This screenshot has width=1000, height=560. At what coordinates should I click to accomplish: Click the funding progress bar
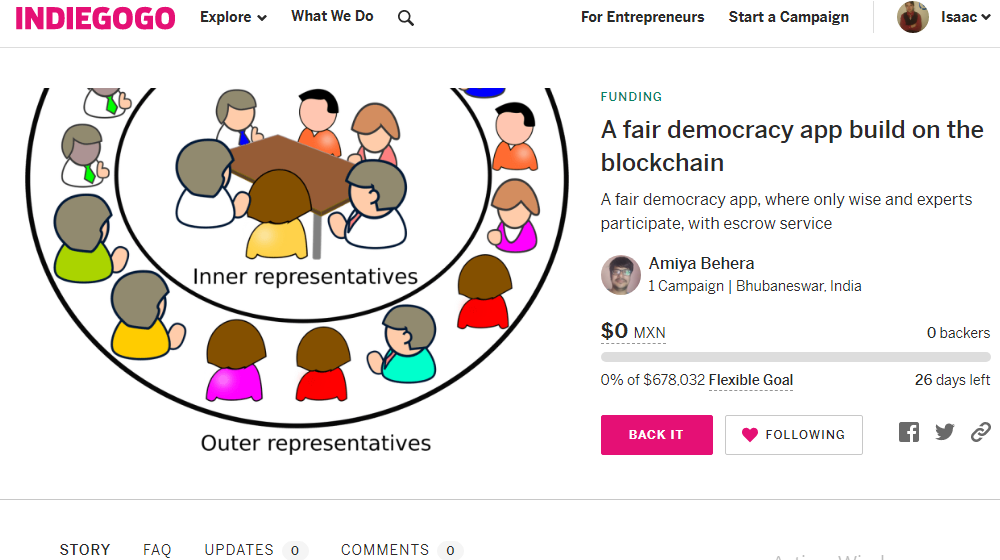click(795, 357)
